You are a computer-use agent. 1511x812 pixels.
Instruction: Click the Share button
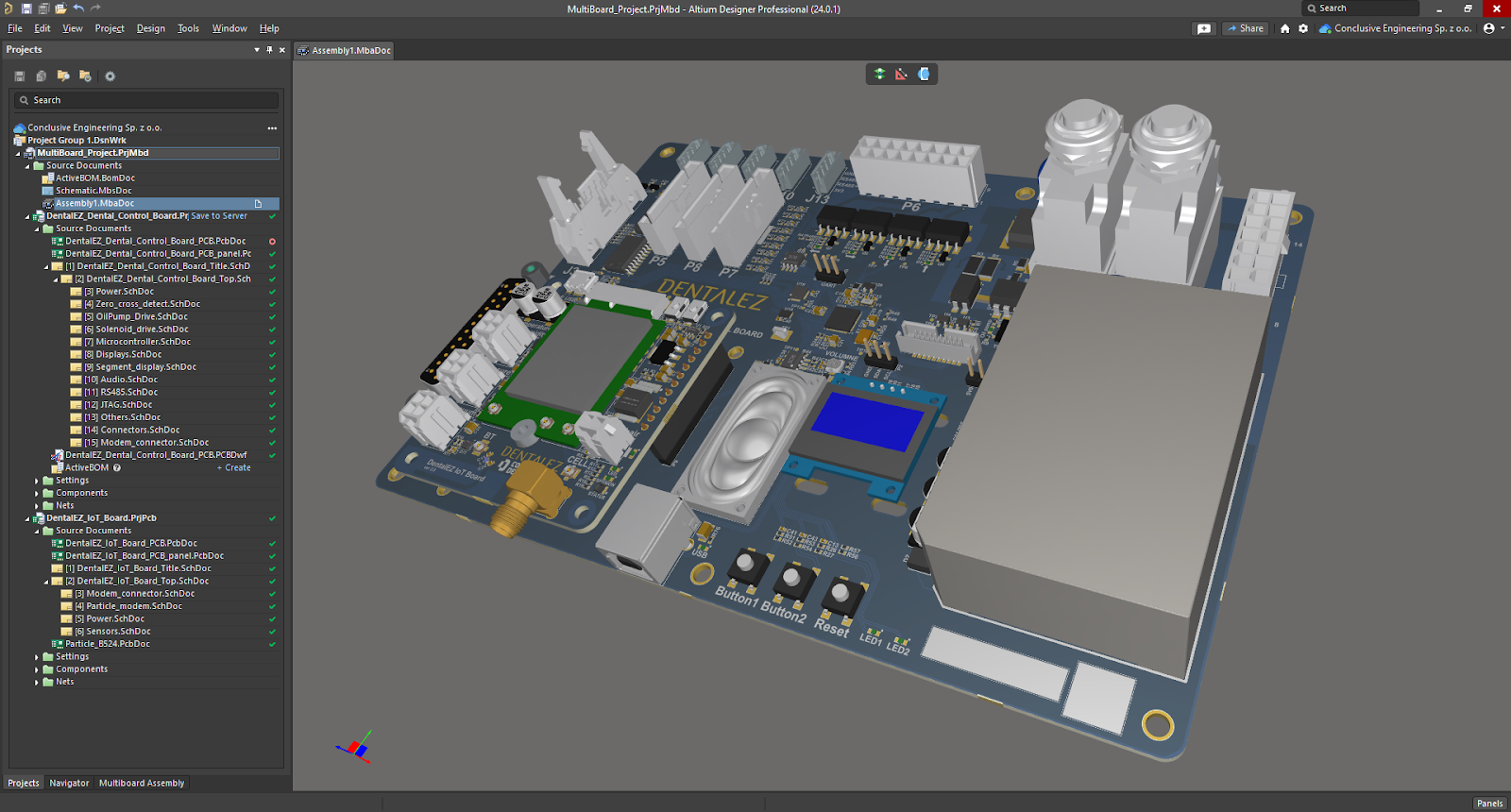1246,28
